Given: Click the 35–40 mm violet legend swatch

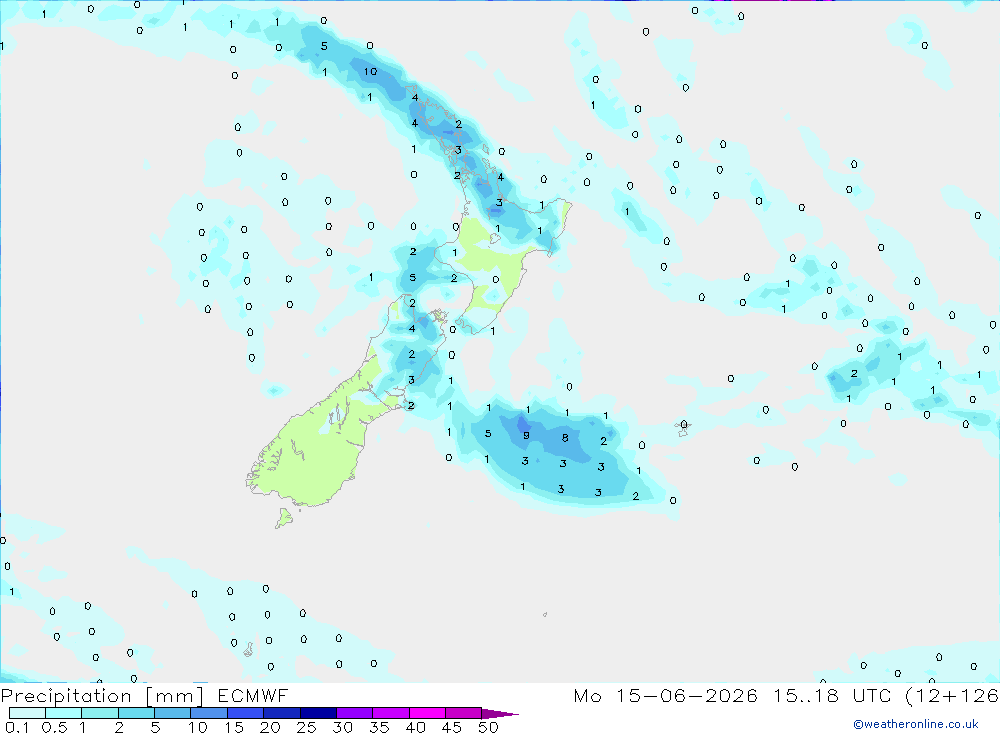Looking at the screenshot, I should point(391,713).
